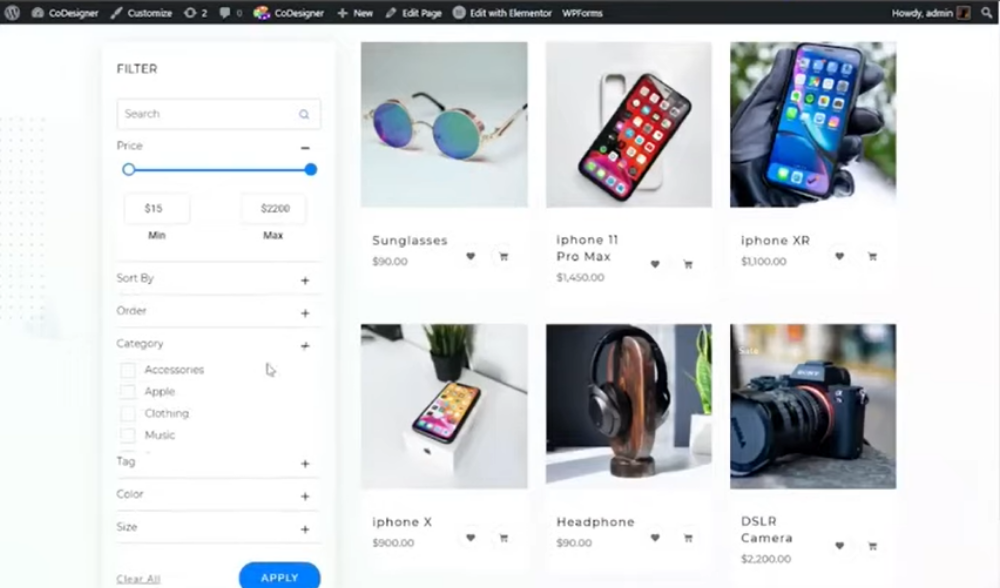The width and height of the screenshot is (1000, 588).
Task: Open WPForms in admin bar
Action: pyautogui.click(x=582, y=13)
